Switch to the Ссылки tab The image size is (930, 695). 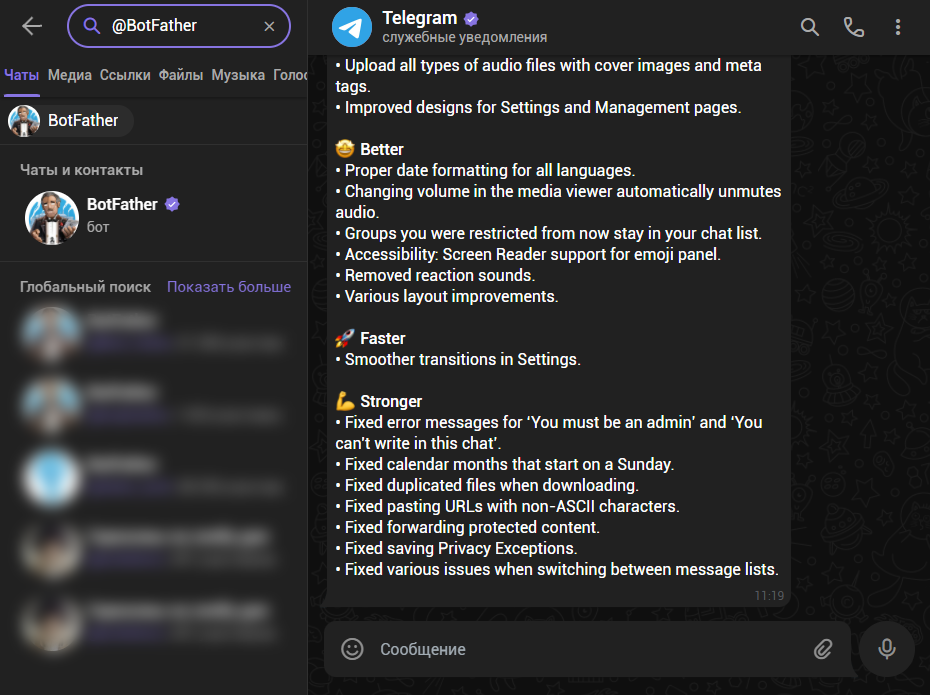125,75
